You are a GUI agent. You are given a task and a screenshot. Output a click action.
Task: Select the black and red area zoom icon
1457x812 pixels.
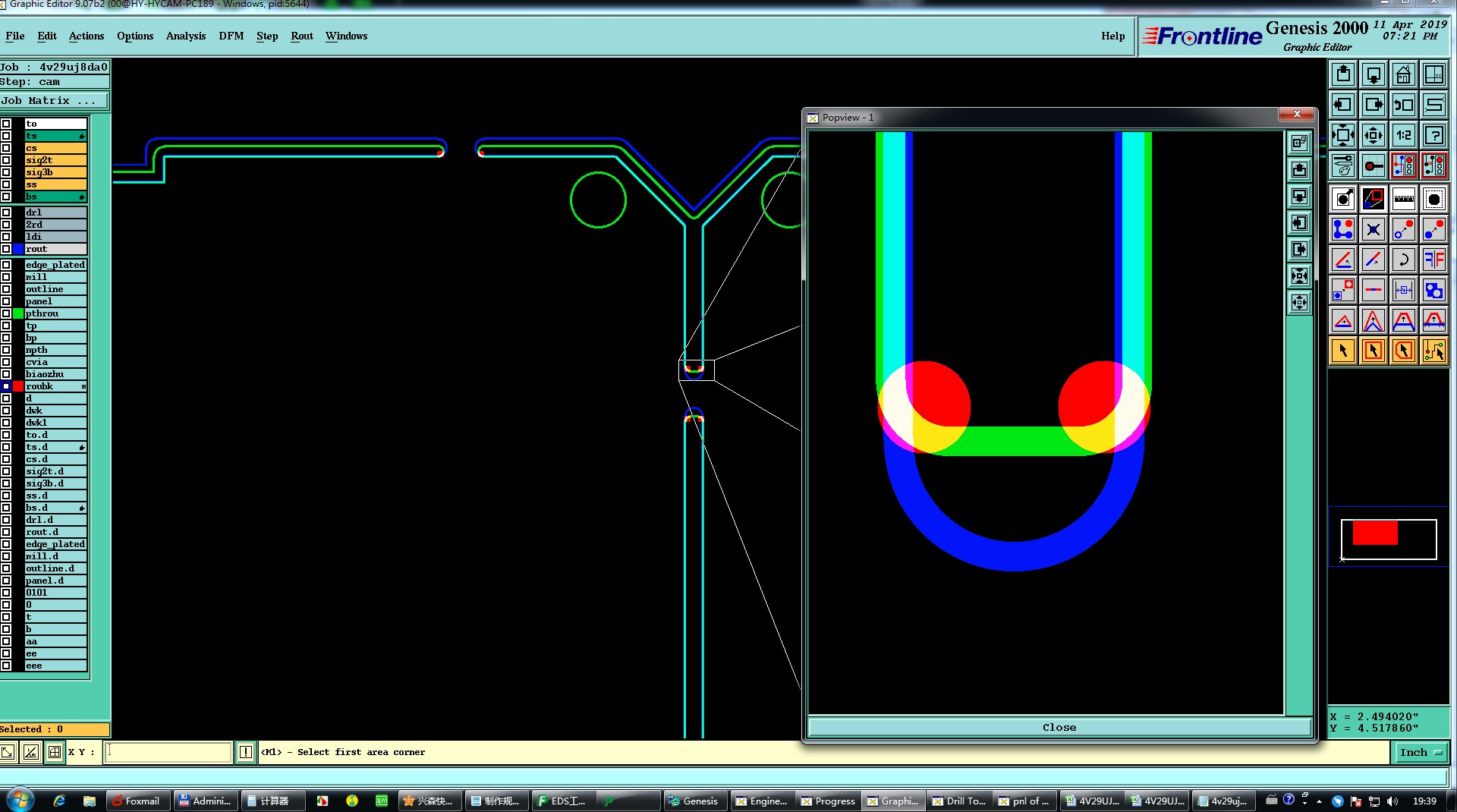(x=1374, y=199)
